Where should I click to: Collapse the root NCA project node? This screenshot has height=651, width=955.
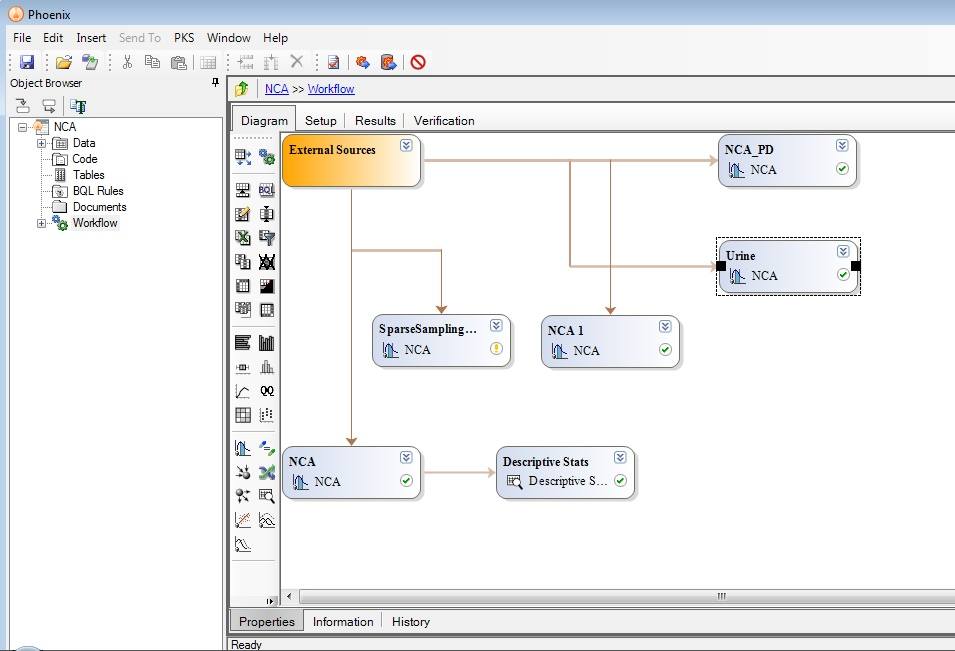pyautogui.click(x=23, y=127)
